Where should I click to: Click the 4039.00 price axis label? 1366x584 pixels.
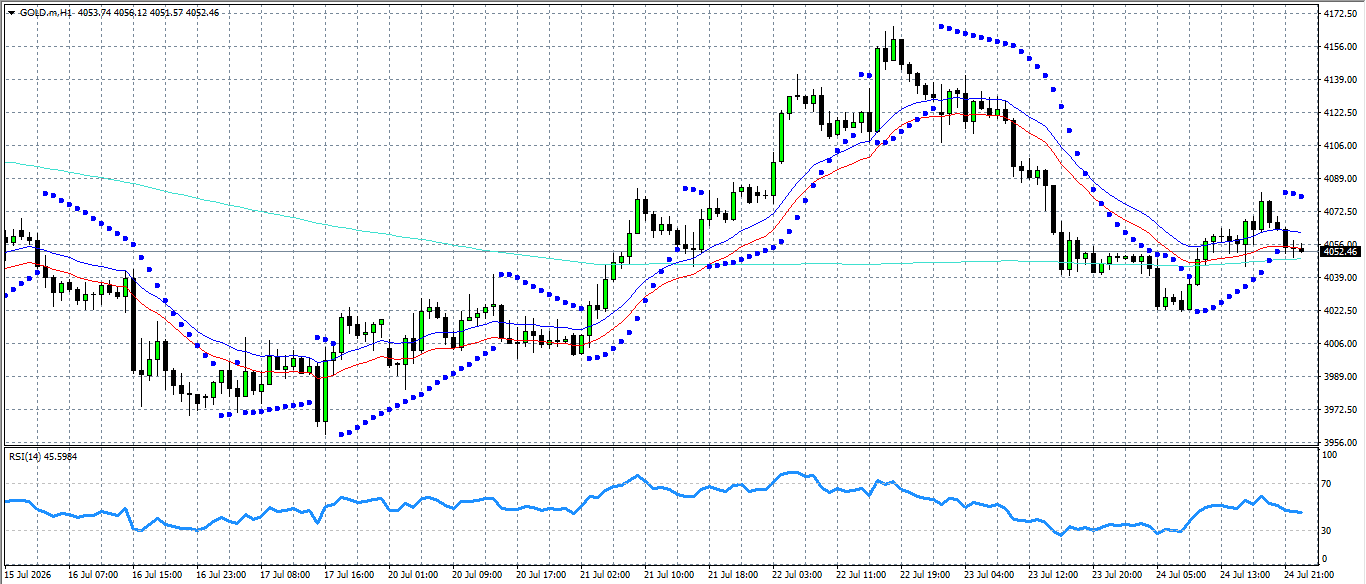click(x=1338, y=278)
